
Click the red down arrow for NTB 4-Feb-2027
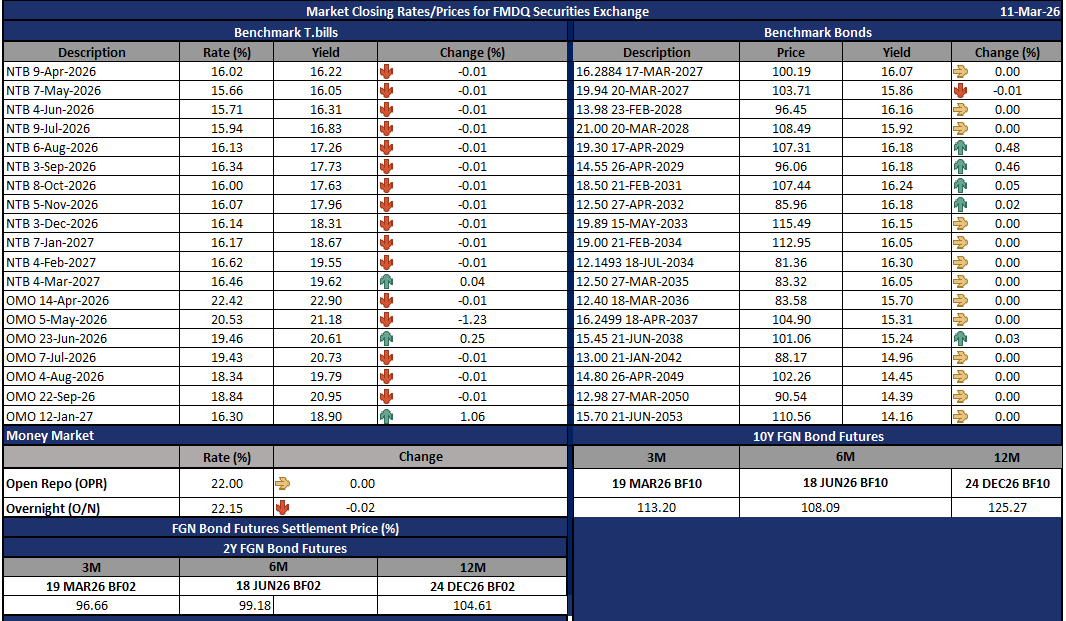(x=386, y=263)
